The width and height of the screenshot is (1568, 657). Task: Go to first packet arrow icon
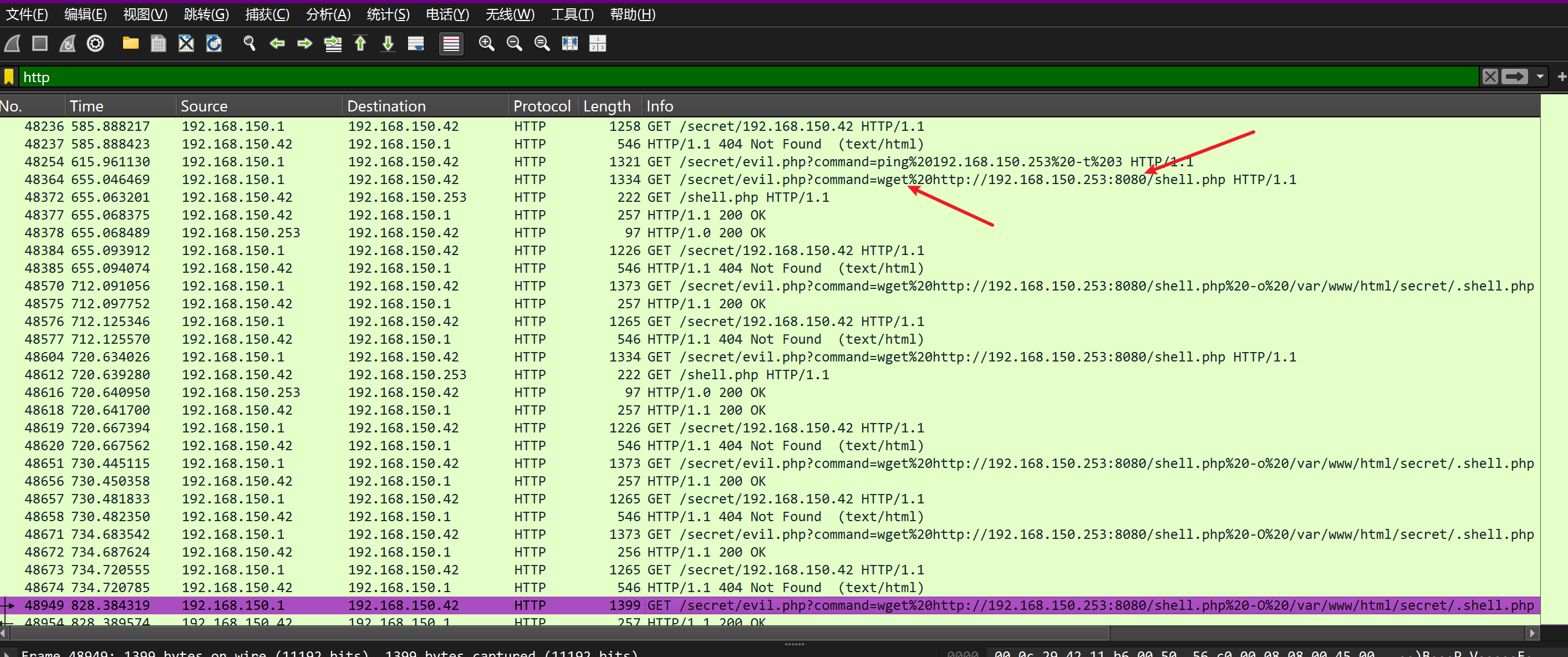360,43
